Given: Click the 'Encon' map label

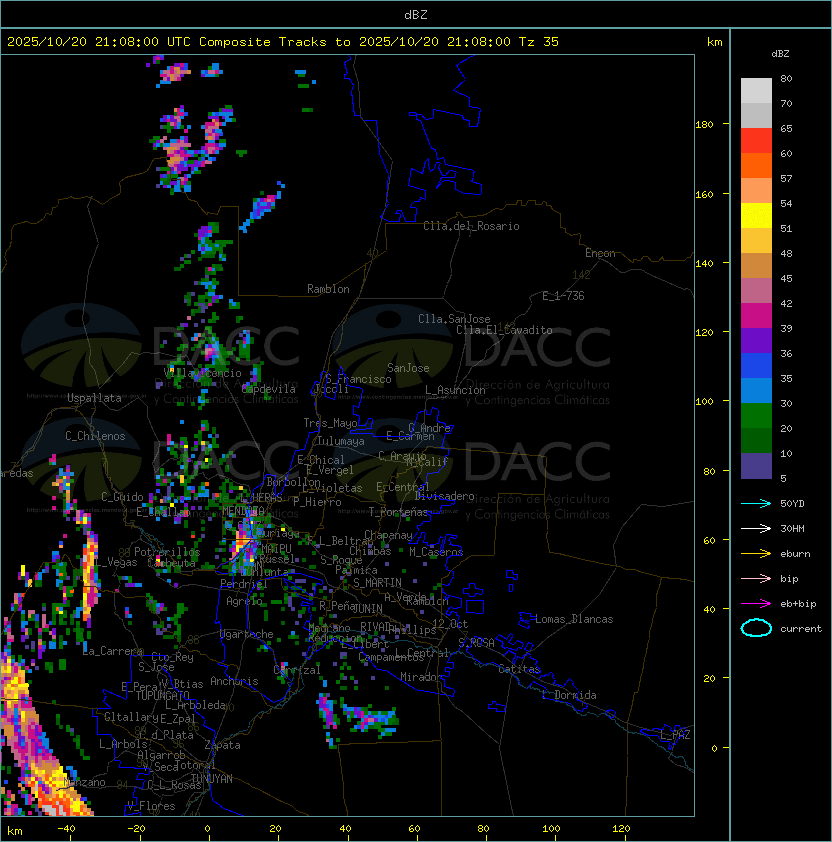Looking at the screenshot, I should click(600, 253).
